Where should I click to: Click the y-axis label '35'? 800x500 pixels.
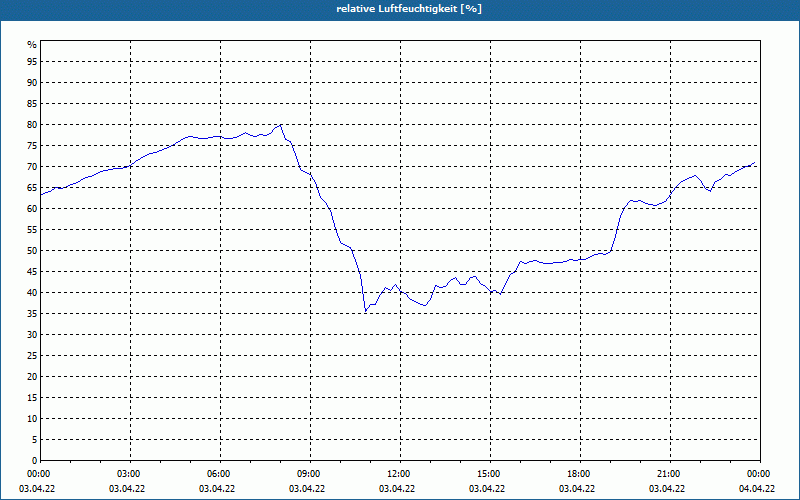click(x=32, y=313)
